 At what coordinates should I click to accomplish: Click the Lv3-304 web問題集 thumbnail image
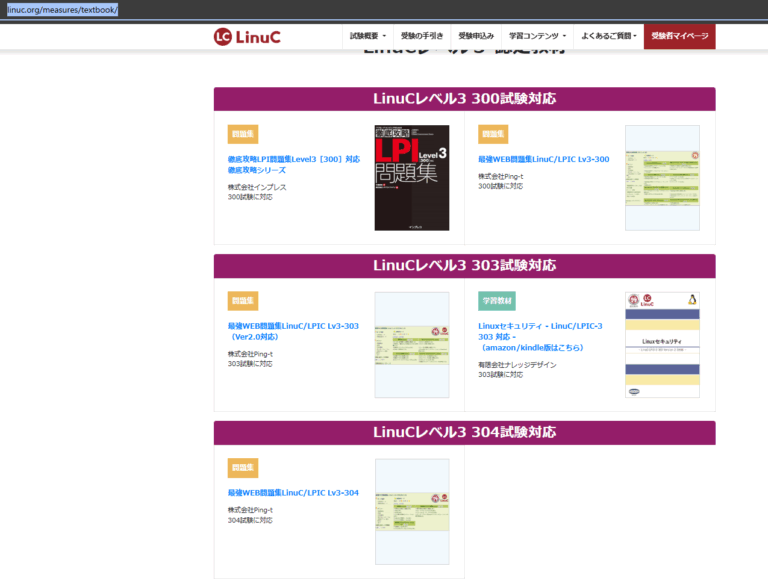click(412, 512)
